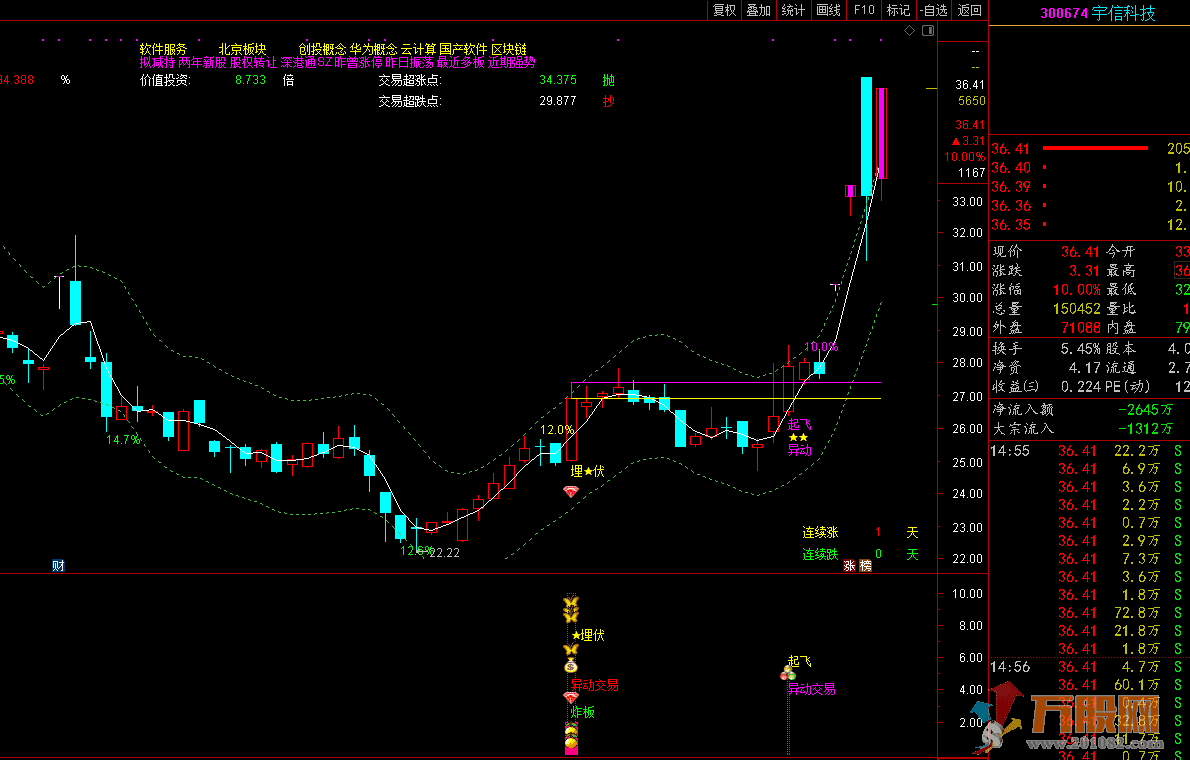
Task: Click the 华为概念 concept tag
Action: coord(373,49)
